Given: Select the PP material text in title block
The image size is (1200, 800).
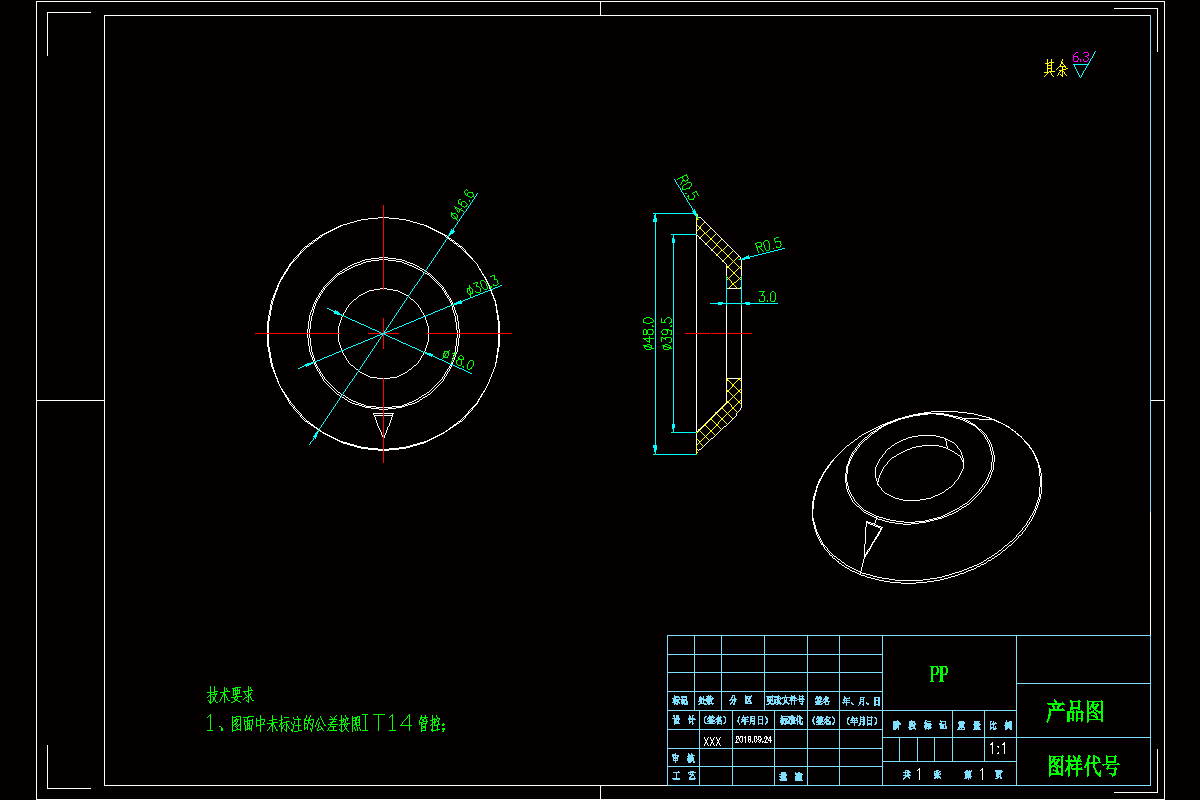Looking at the screenshot, I should point(938,674).
